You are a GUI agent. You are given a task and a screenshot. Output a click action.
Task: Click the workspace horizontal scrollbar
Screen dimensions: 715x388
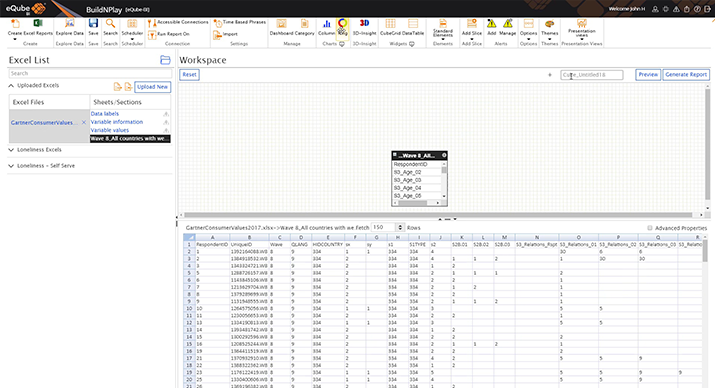pyautogui.click(x=438, y=215)
